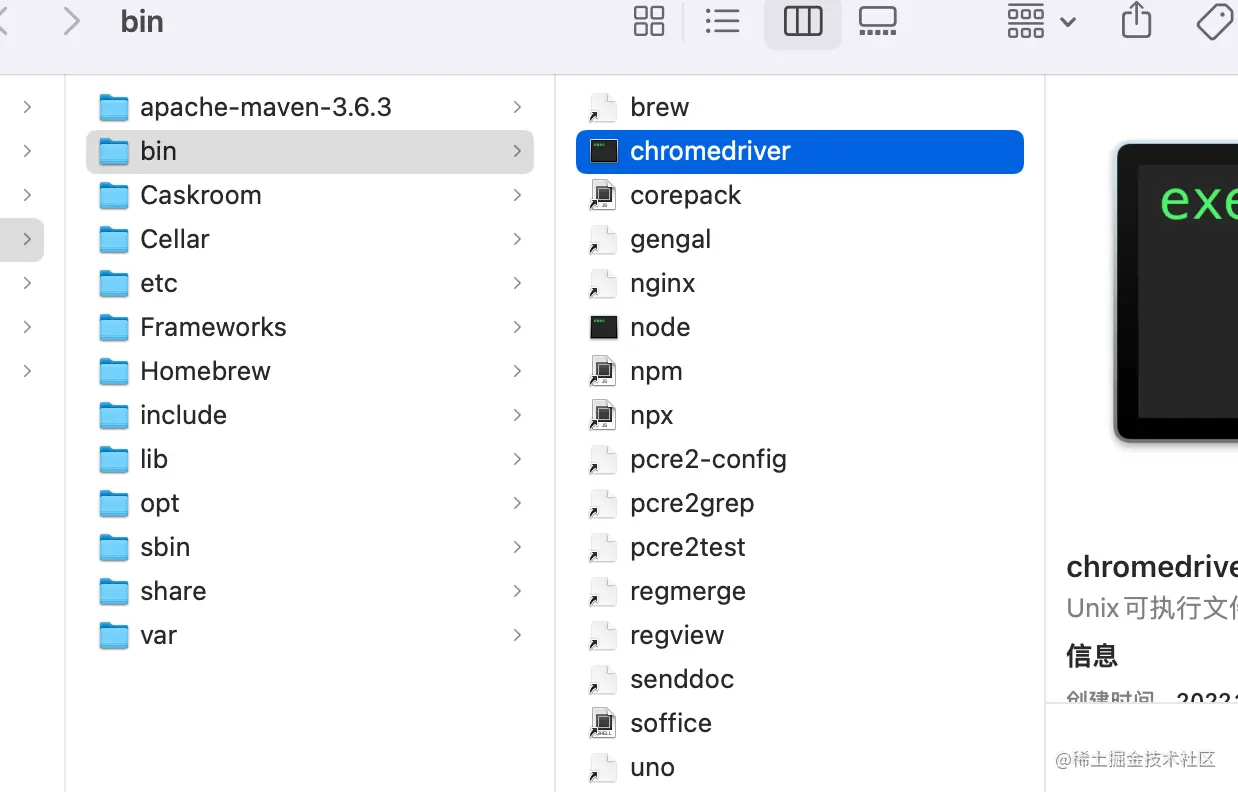Expand the apache-maven-3.6.3 folder chevron
Screen dimensions: 1238x792
tap(517, 107)
